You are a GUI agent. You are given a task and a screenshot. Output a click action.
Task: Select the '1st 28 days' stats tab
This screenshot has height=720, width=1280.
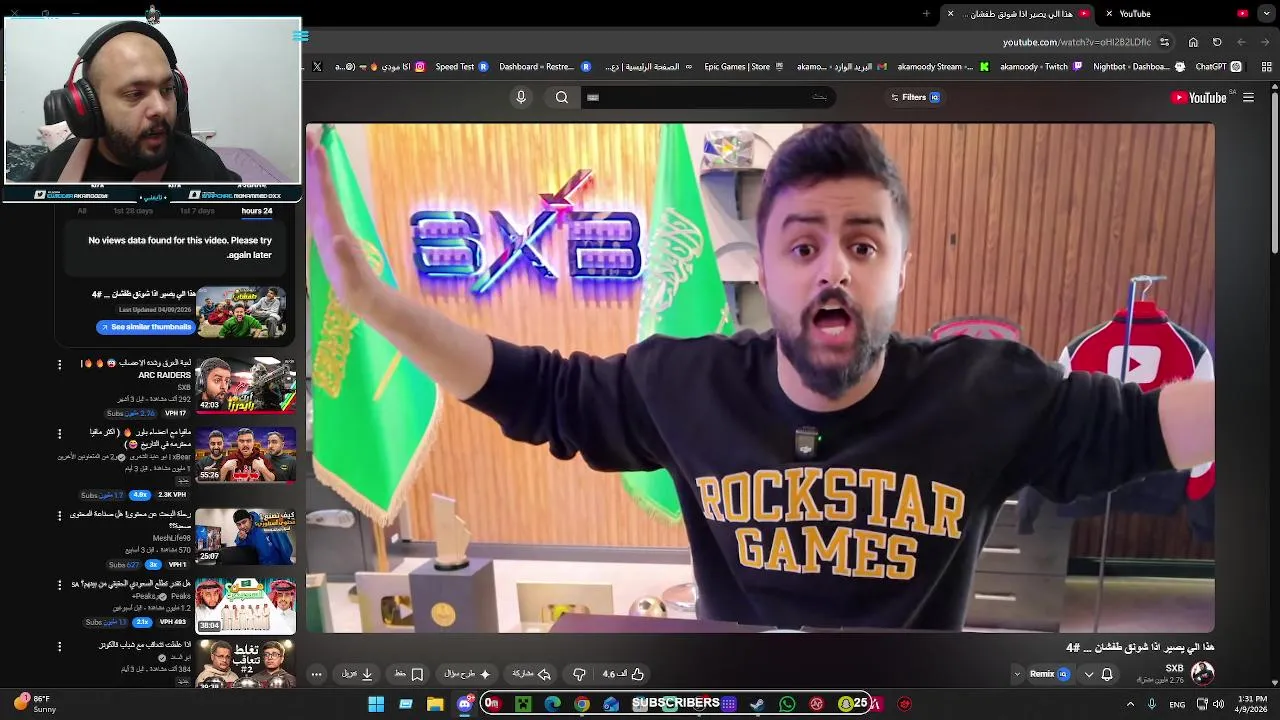(x=133, y=211)
